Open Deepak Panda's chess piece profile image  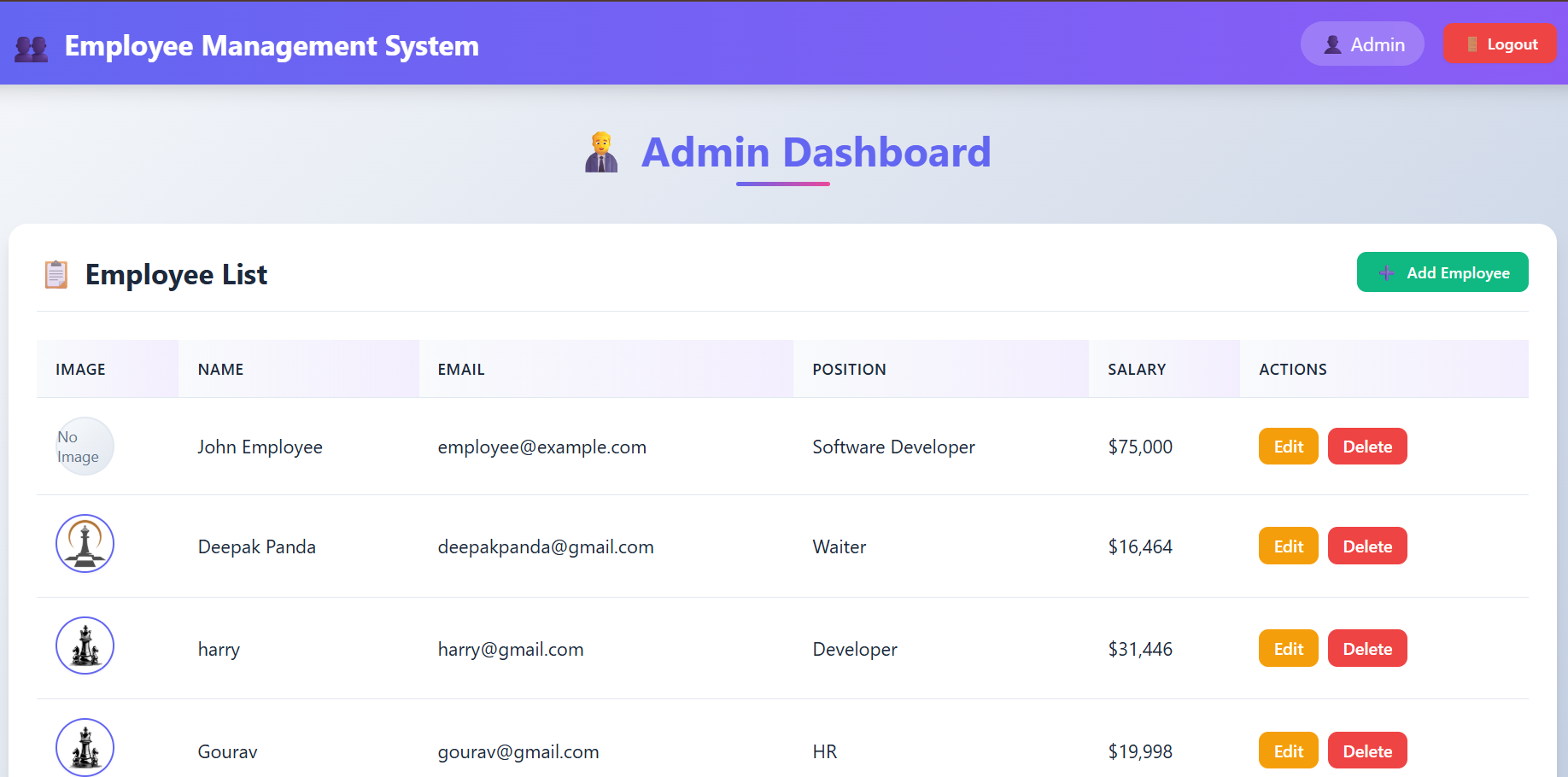tap(85, 543)
